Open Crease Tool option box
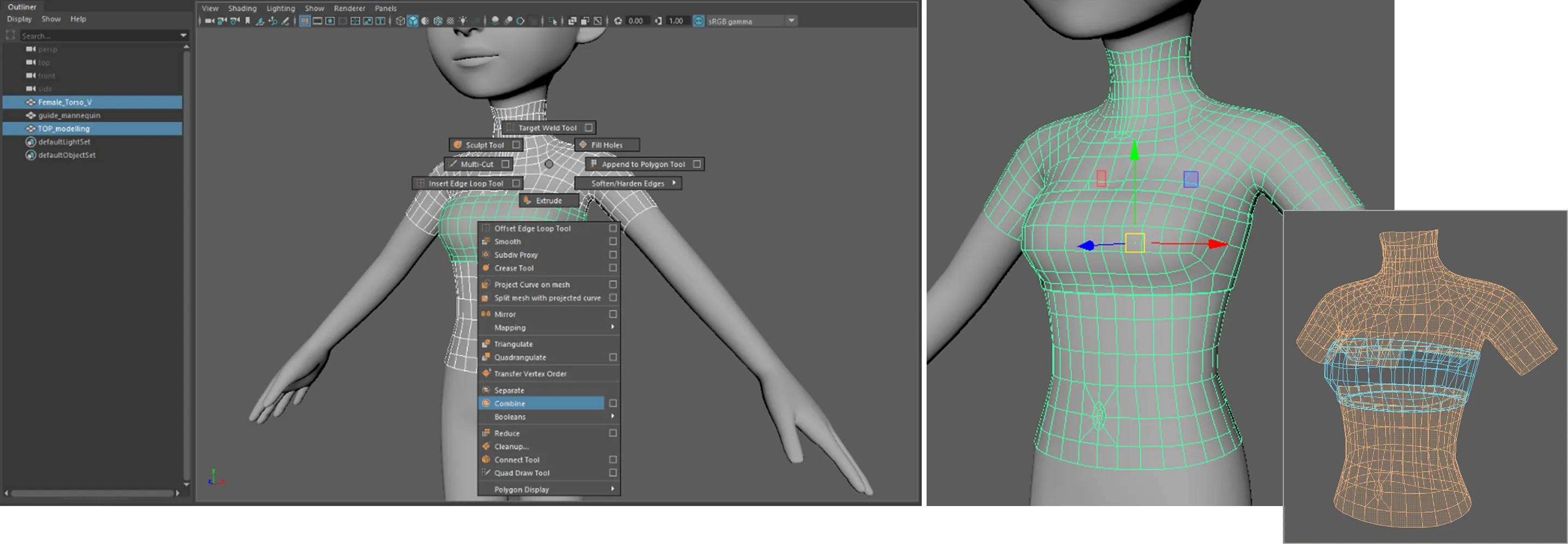This screenshot has width=1568, height=544. (x=613, y=268)
